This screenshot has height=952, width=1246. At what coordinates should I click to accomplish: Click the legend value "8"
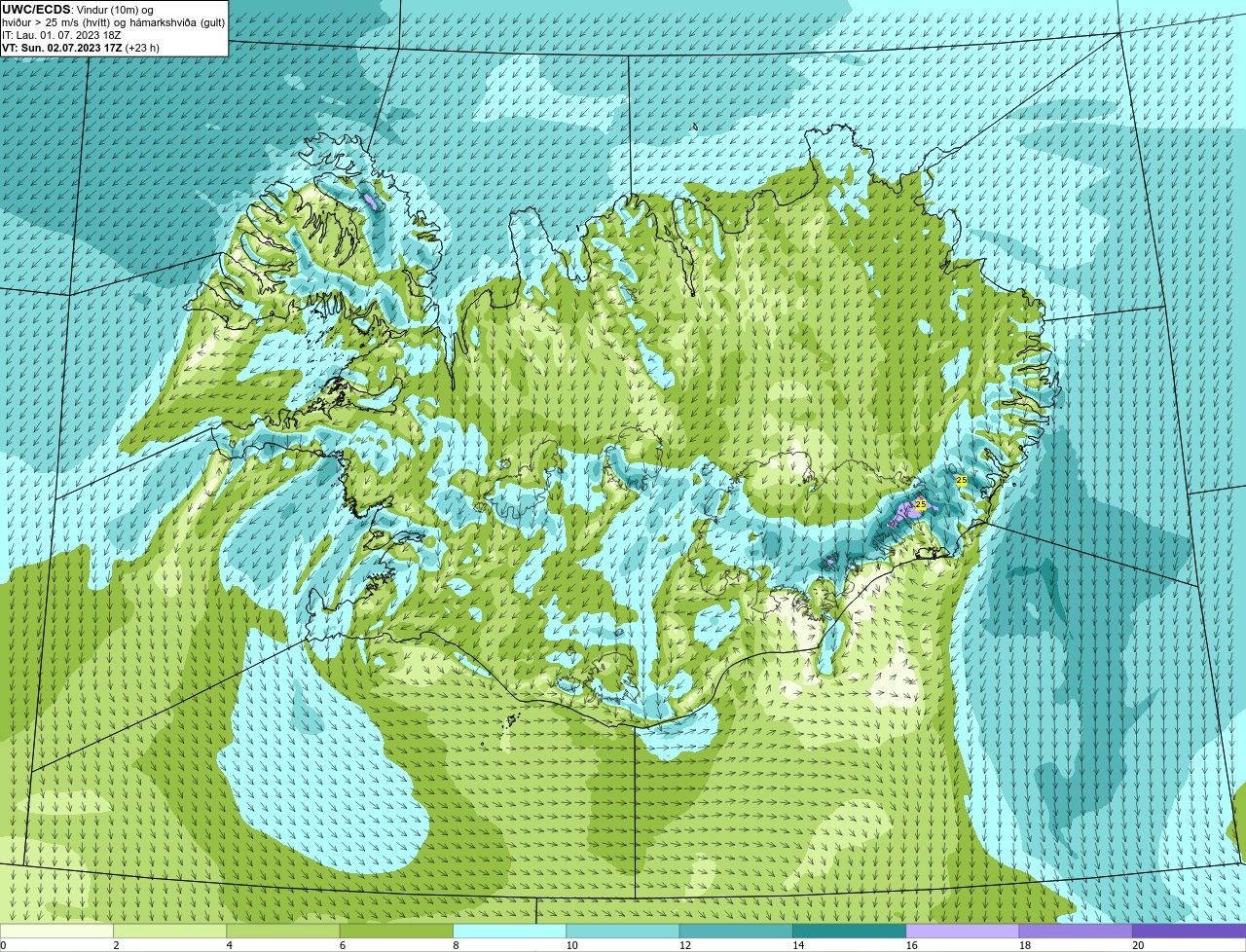pyautogui.click(x=456, y=945)
